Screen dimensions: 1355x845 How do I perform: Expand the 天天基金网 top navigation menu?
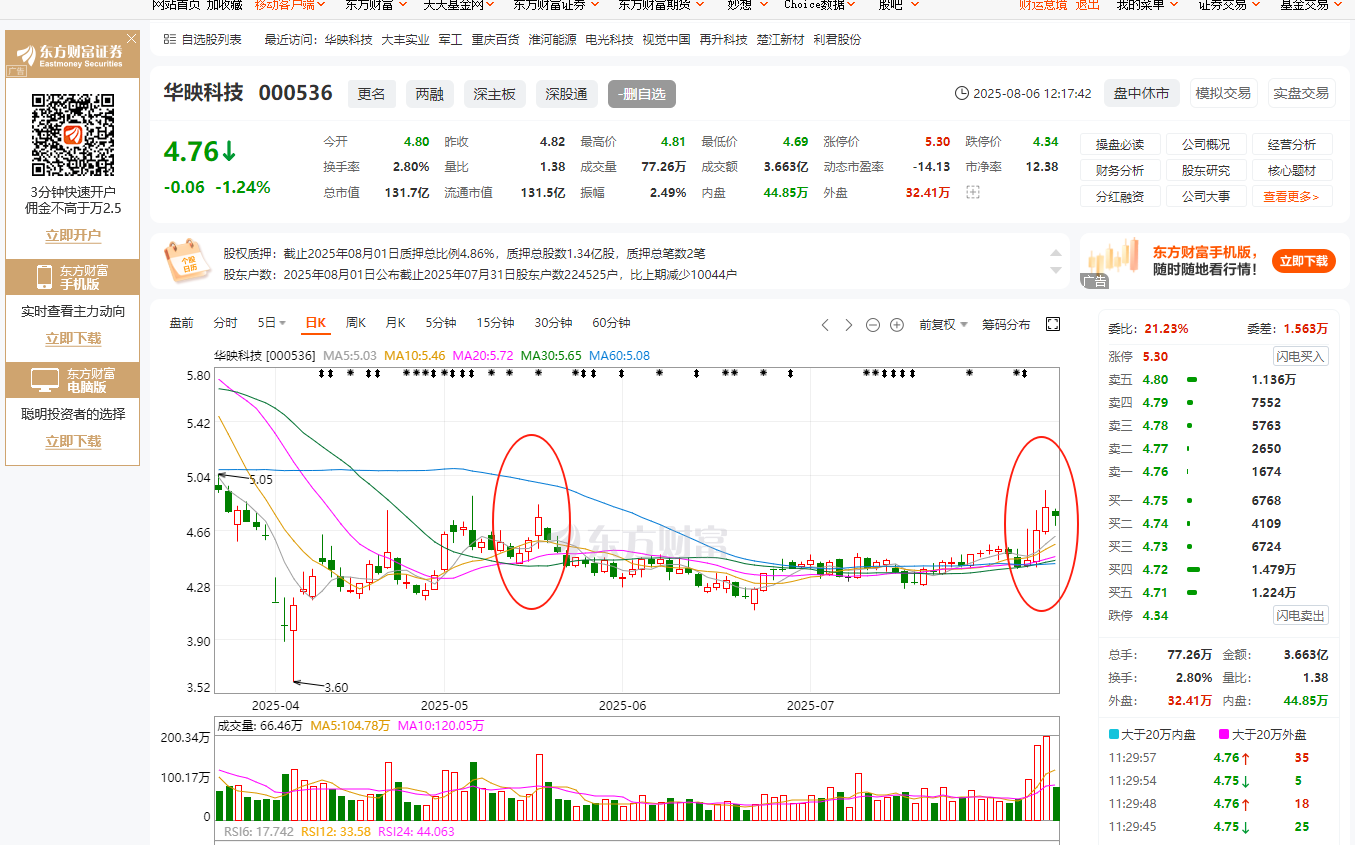pyautogui.click(x=459, y=5)
